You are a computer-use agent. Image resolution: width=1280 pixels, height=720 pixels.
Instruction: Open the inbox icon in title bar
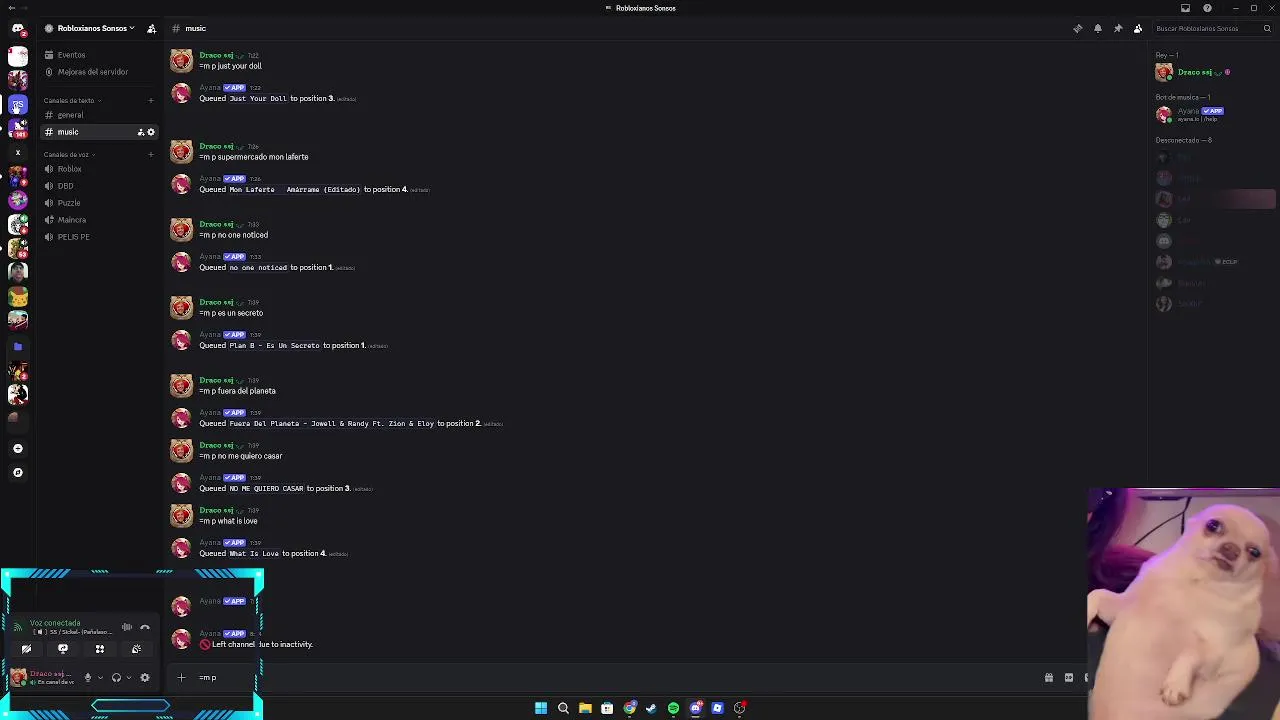point(1185,8)
